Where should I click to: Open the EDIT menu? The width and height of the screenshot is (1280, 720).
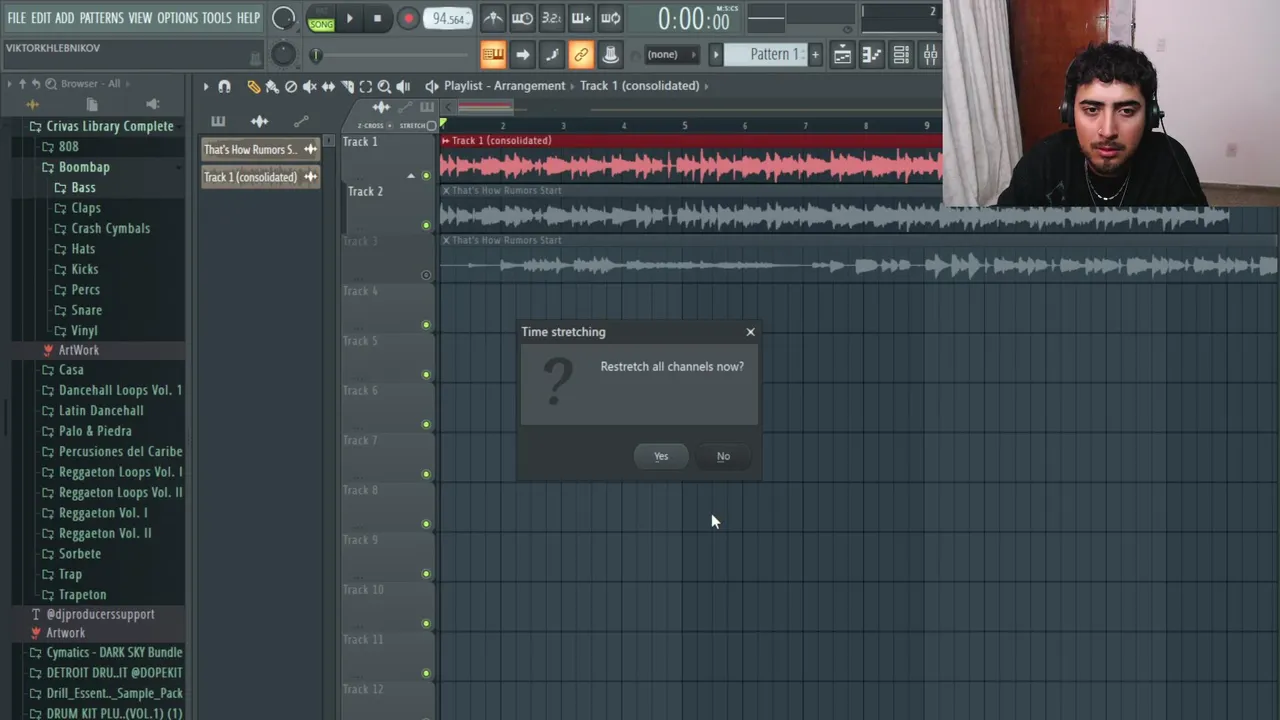(x=41, y=18)
